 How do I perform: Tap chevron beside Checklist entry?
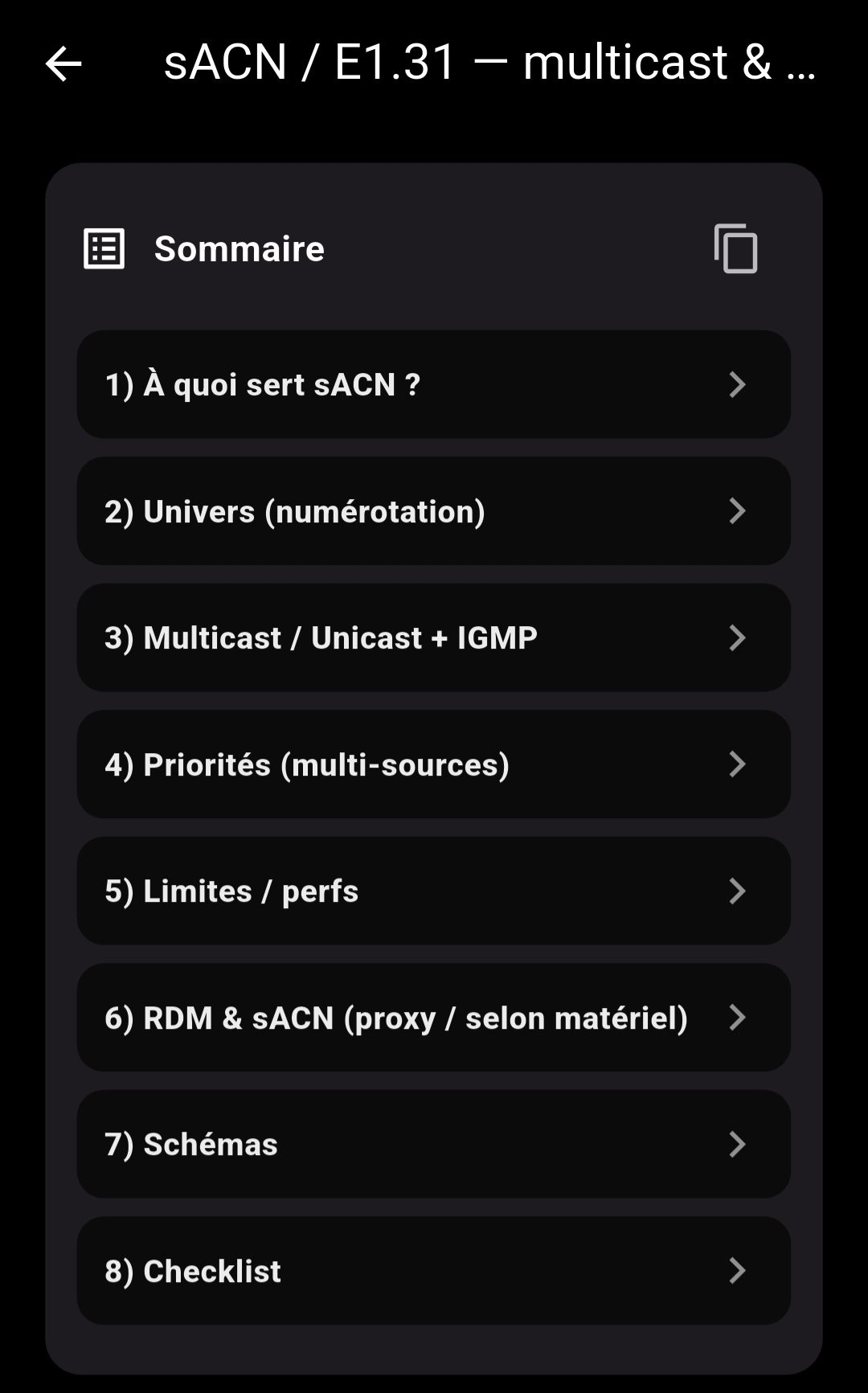click(x=737, y=1271)
